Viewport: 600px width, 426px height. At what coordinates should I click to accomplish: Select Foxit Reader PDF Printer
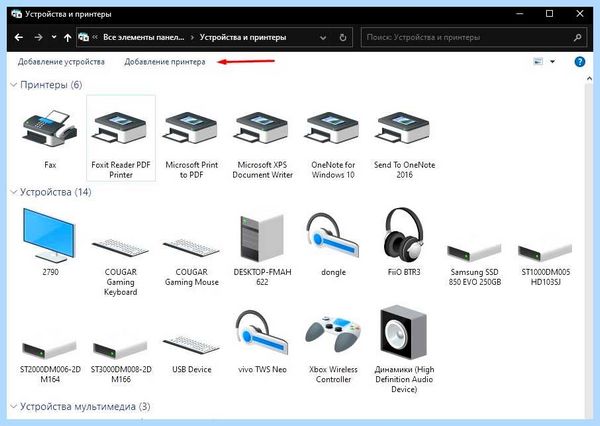point(121,138)
